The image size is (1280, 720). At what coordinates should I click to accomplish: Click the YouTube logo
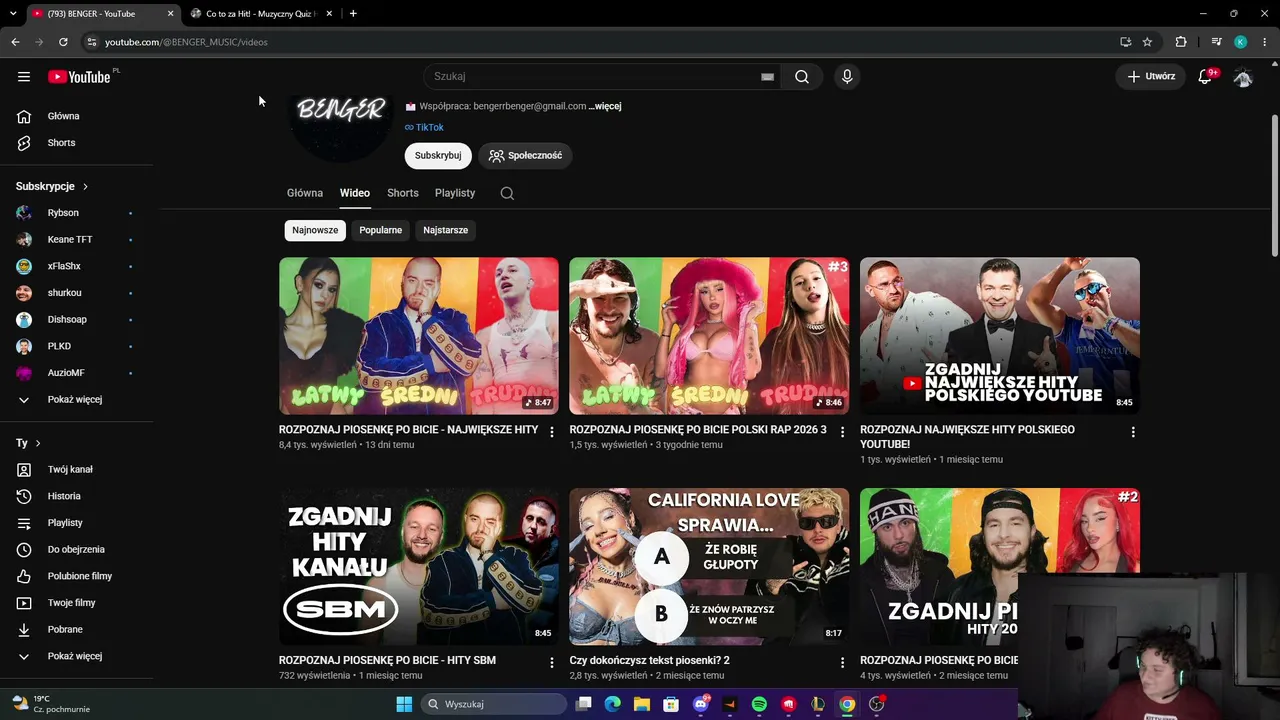click(79, 77)
